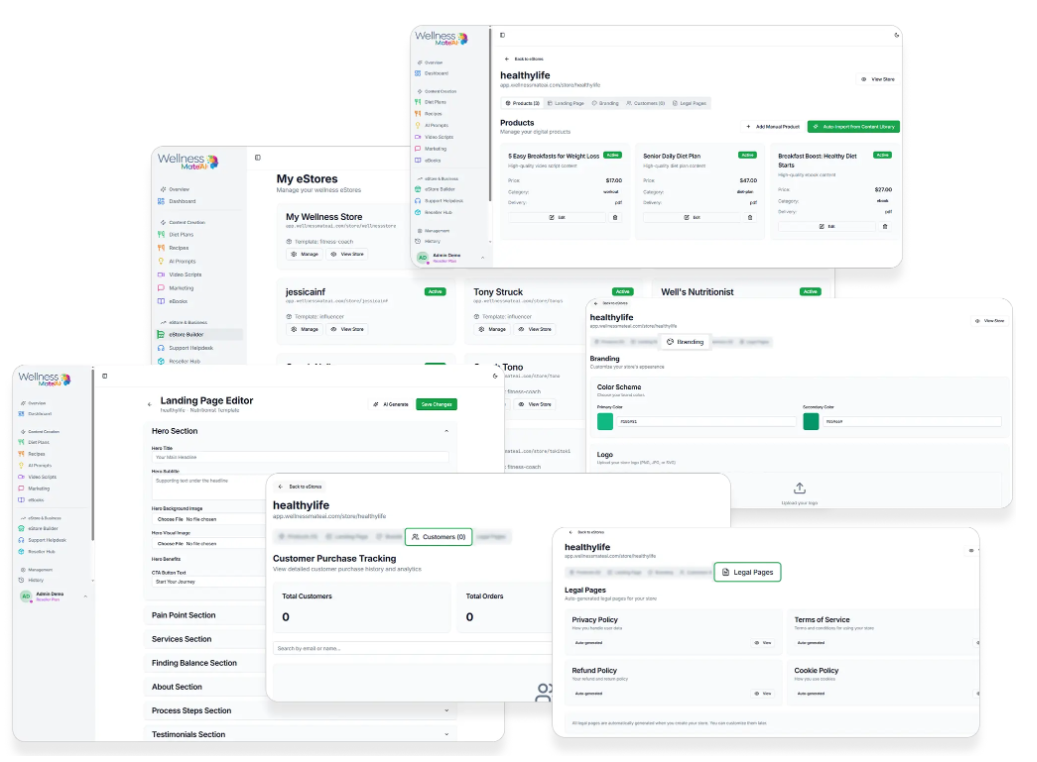Screen dimensions: 1037x762
Task: Click the Secondary Color swatch
Action: (811, 421)
